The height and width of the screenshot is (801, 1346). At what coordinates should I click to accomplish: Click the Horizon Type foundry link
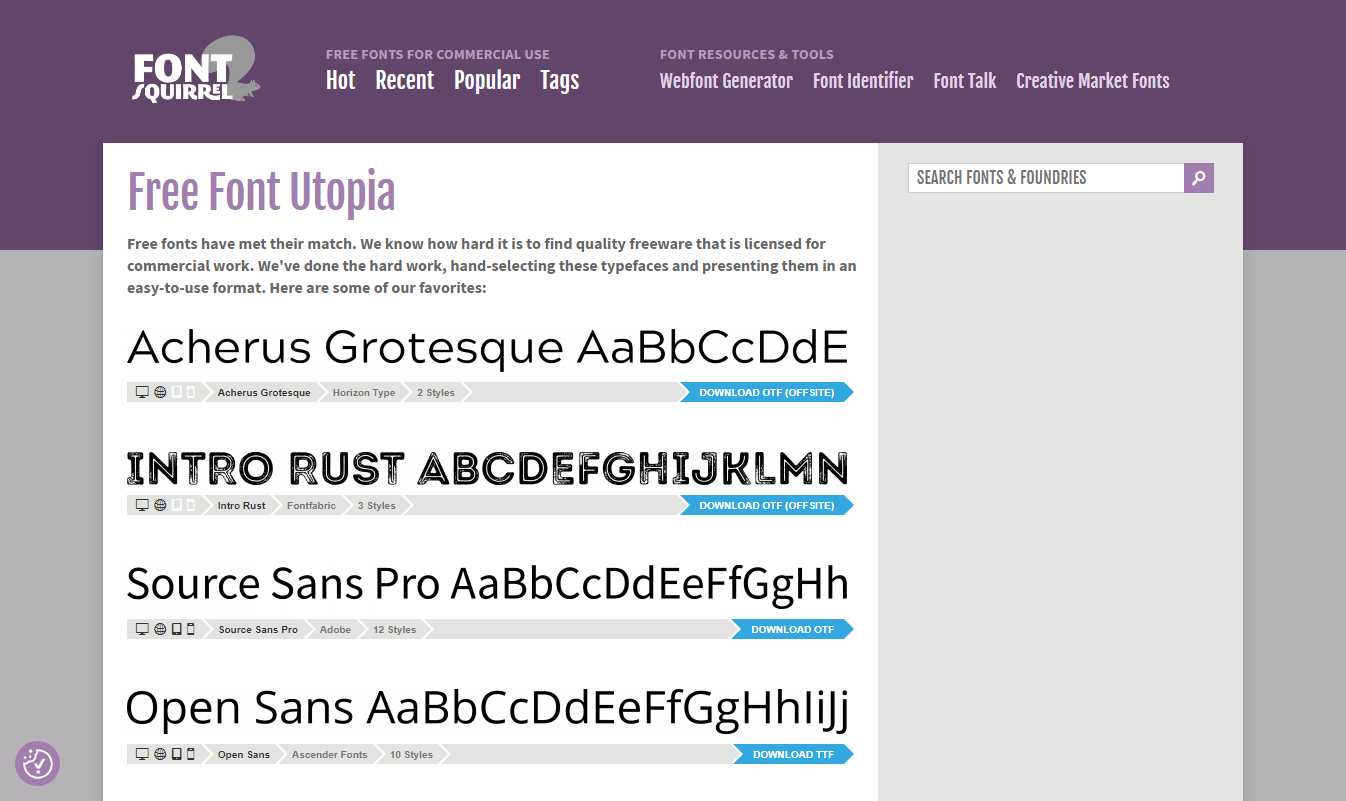[x=364, y=392]
